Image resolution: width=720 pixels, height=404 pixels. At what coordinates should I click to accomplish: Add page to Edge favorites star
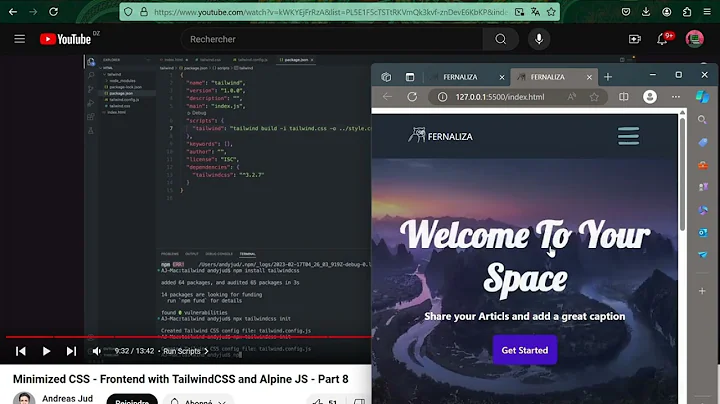[x=594, y=97]
